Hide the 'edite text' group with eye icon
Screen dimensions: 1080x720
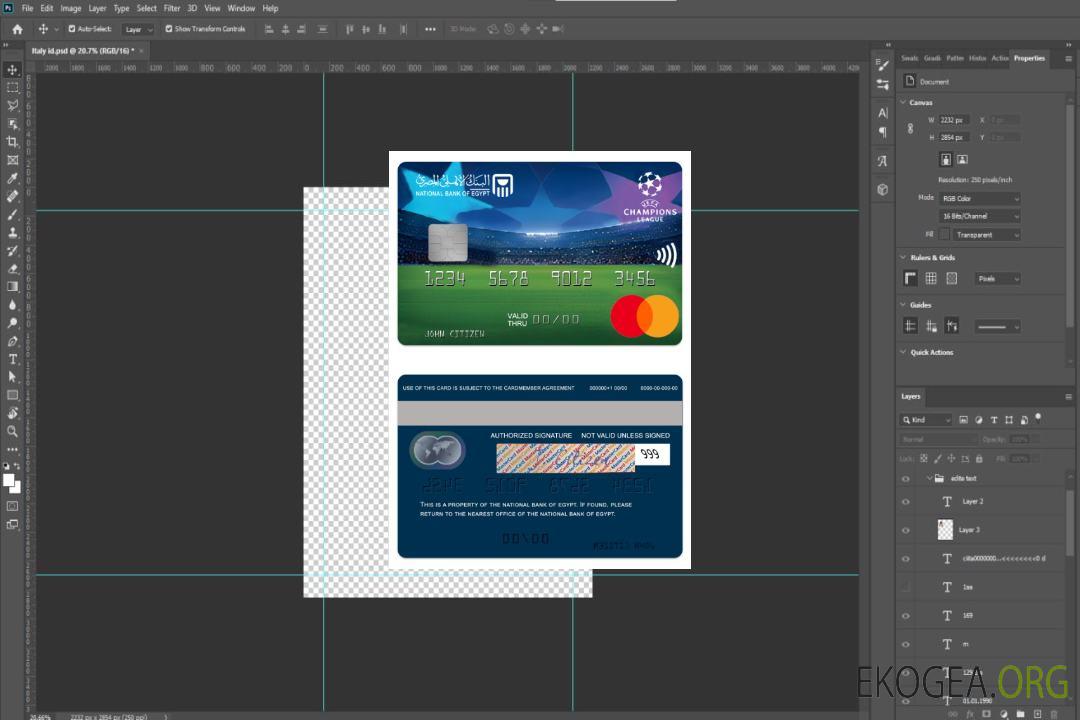pyautogui.click(x=906, y=479)
